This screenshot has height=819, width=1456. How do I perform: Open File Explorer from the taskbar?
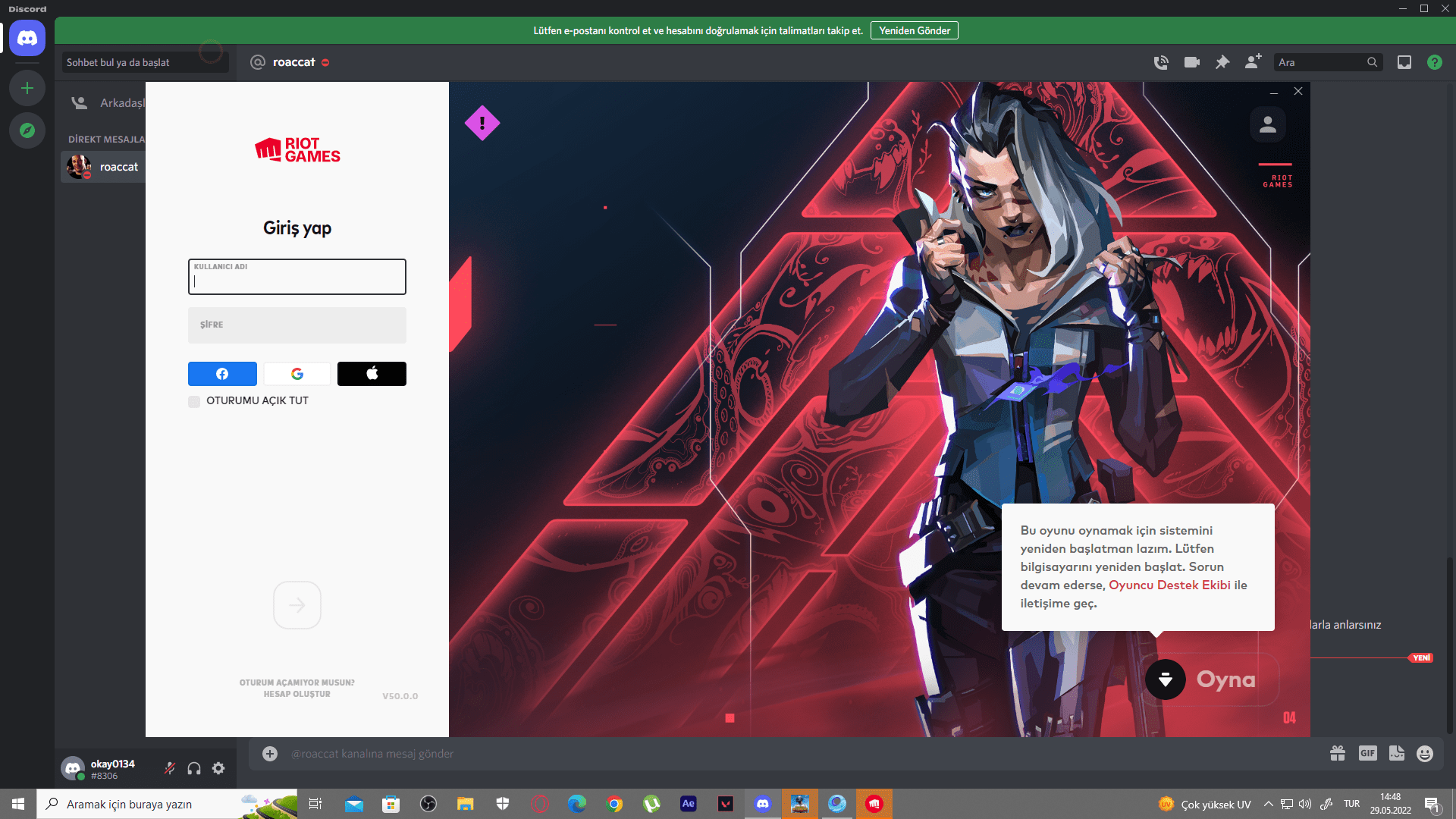click(466, 804)
